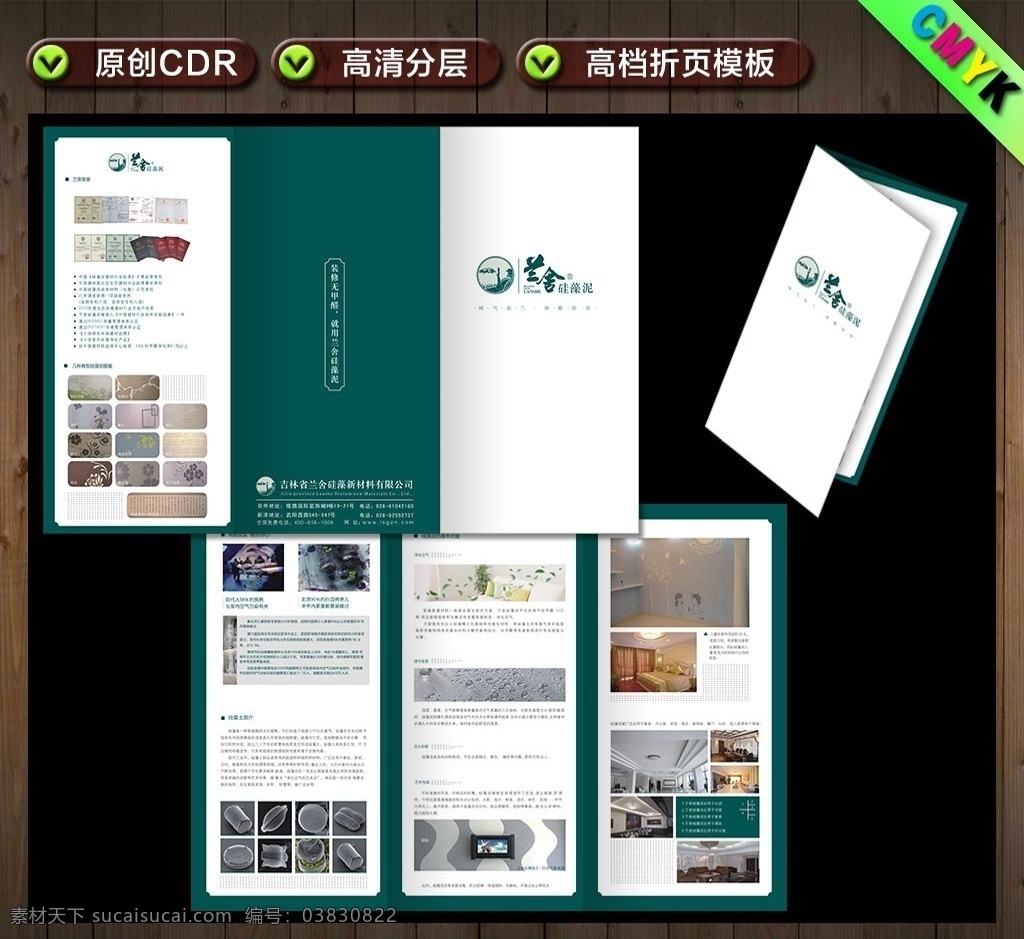Click the 硅藻土简介 heading
This screenshot has width=1024, height=939.
240,718
